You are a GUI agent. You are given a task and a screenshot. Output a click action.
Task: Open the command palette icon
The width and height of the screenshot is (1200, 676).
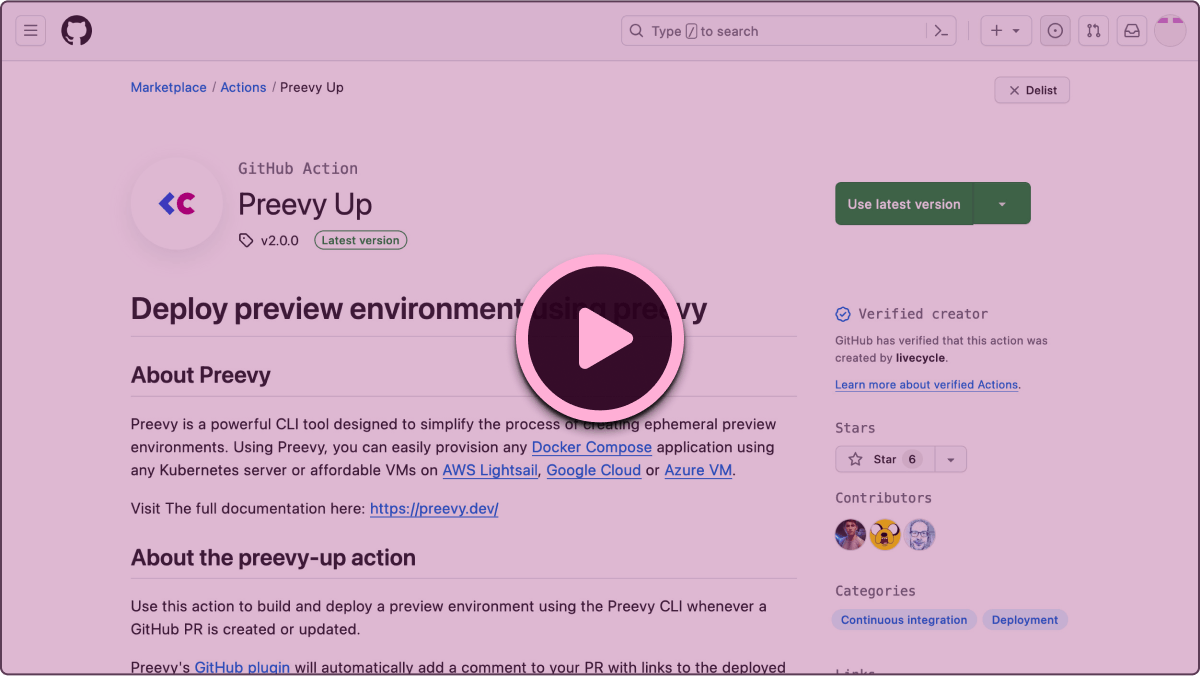(941, 31)
